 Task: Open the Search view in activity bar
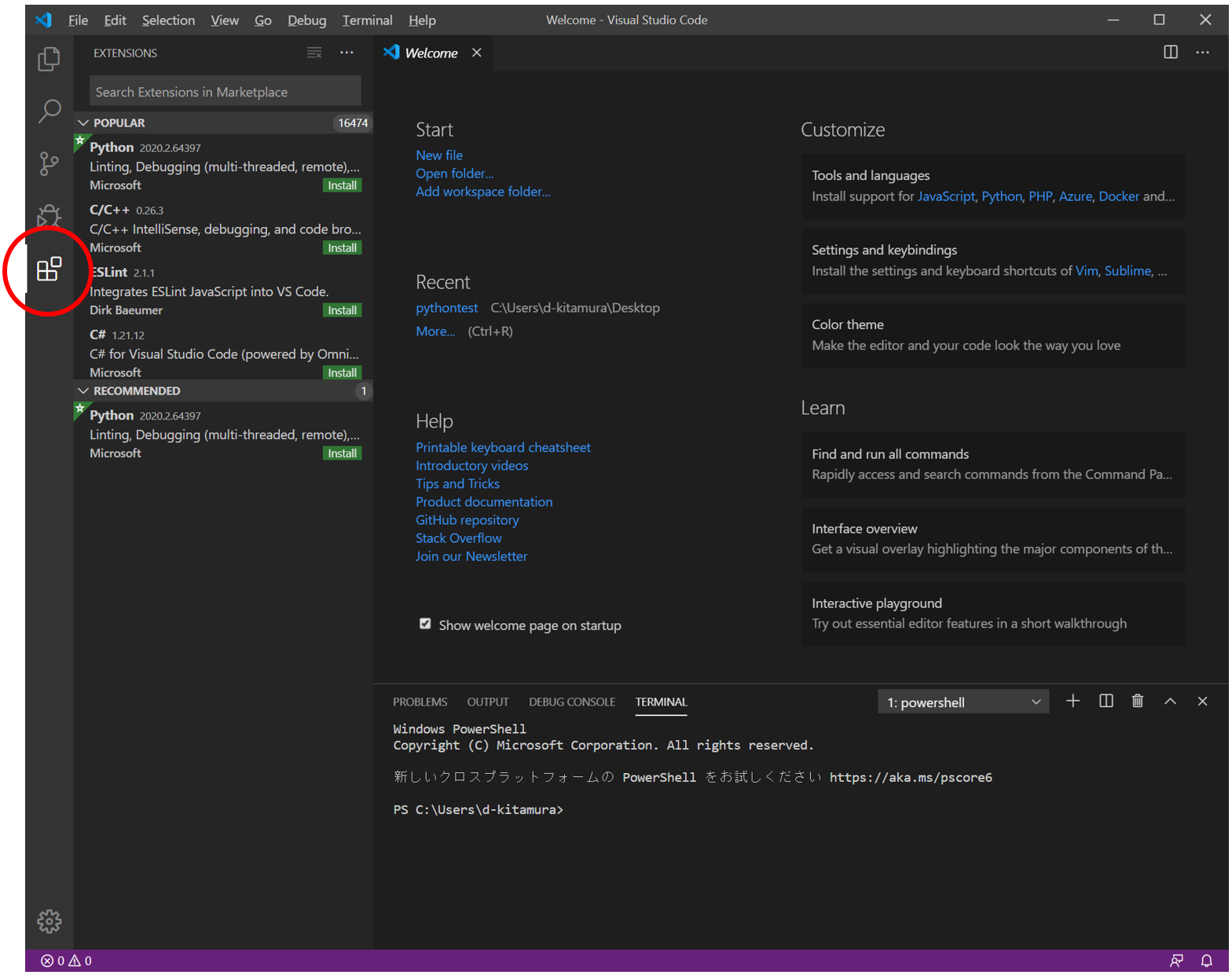coord(49,112)
